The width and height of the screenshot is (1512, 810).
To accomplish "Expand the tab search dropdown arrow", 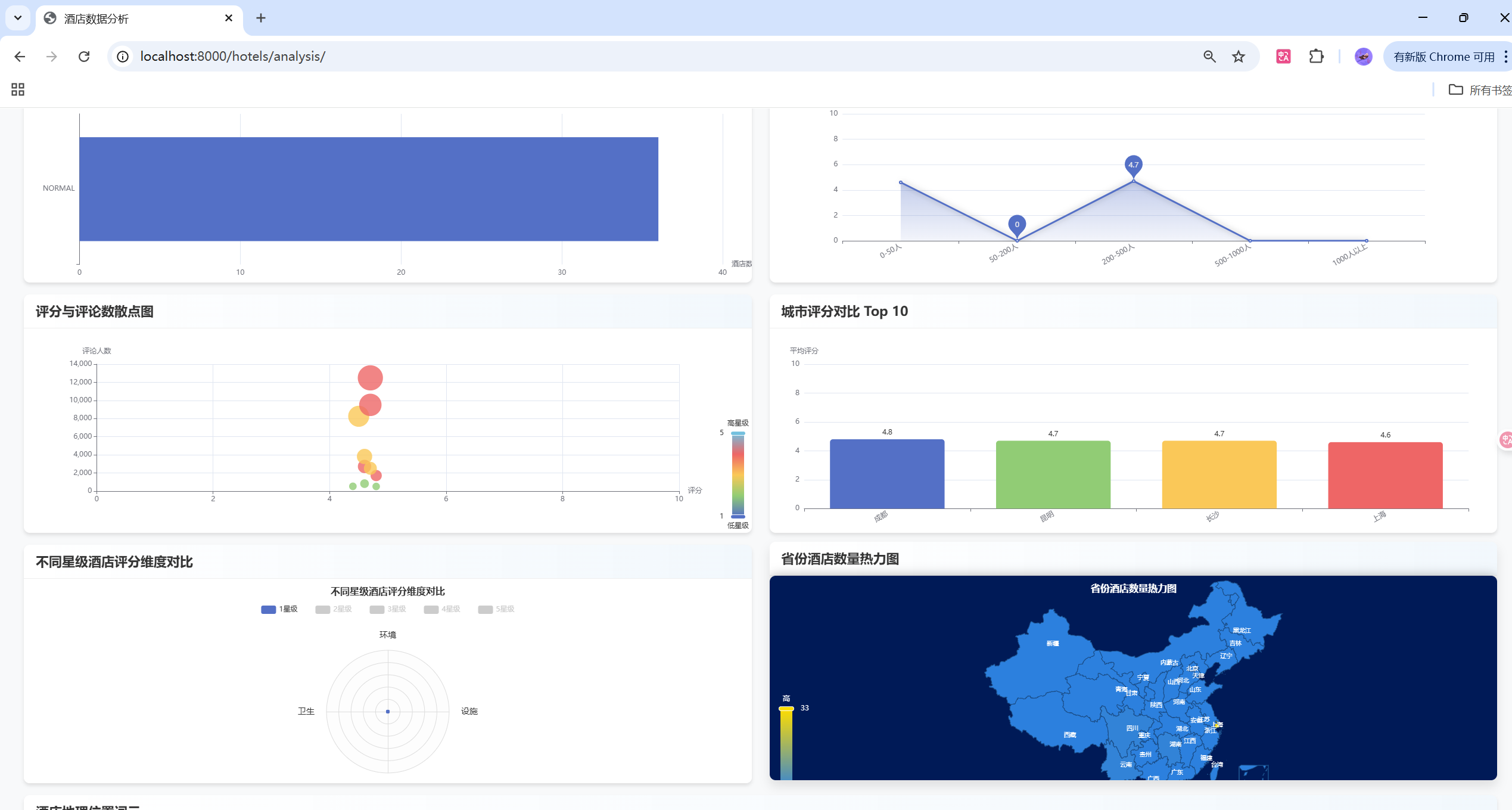I will [x=18, y=18].
